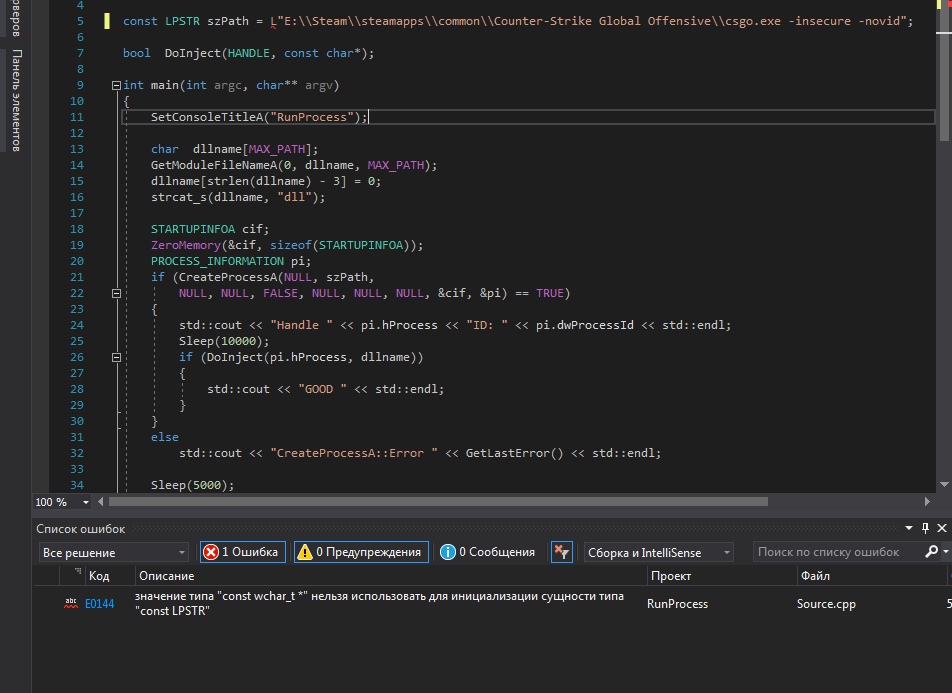
Task: Click the clear all filters icon
Action: coord(562,552)
